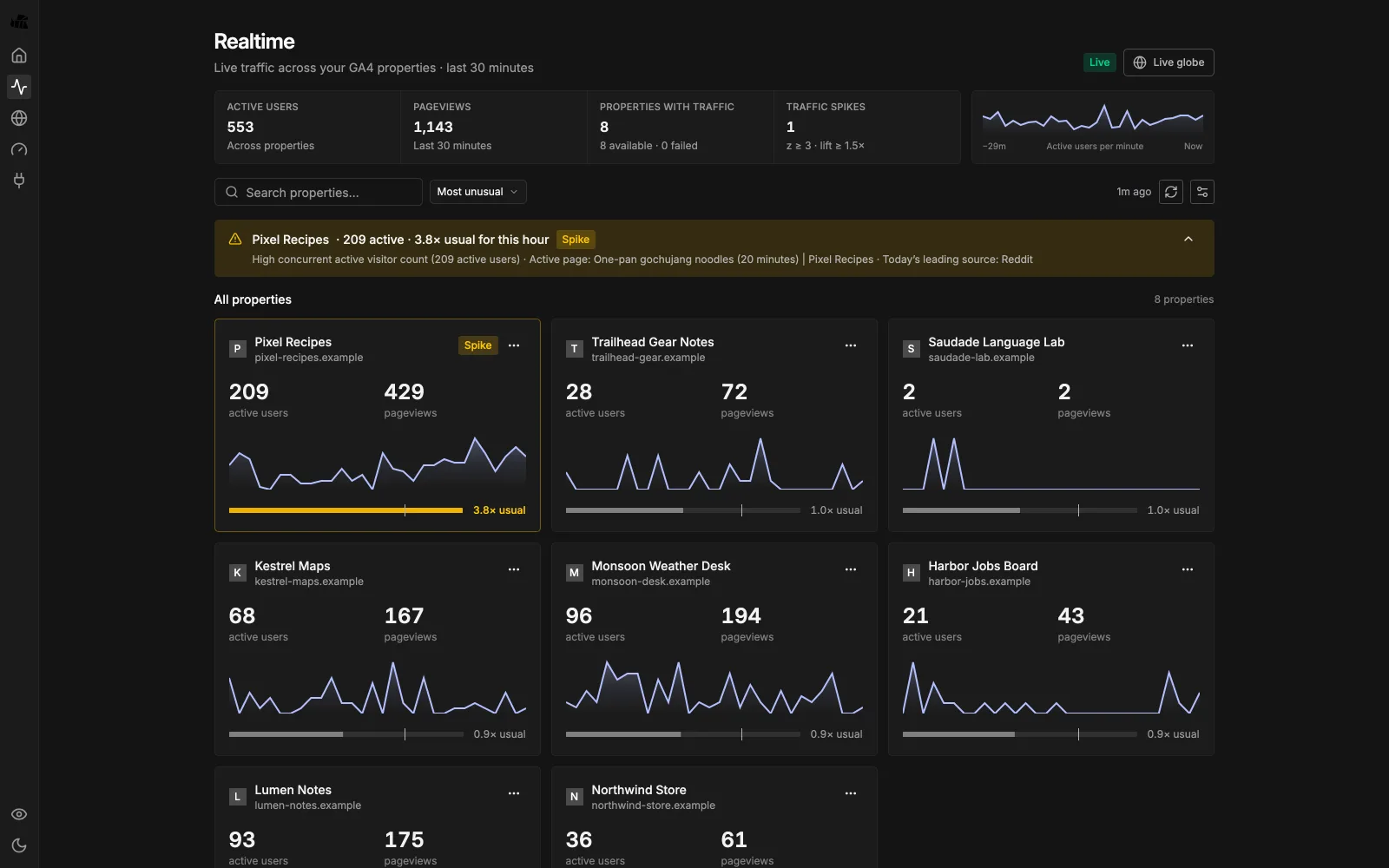Open the plug integrations icon in the sidebar
The height and width of the screenshot is (868, 1389).
click(x=19, y=181)
